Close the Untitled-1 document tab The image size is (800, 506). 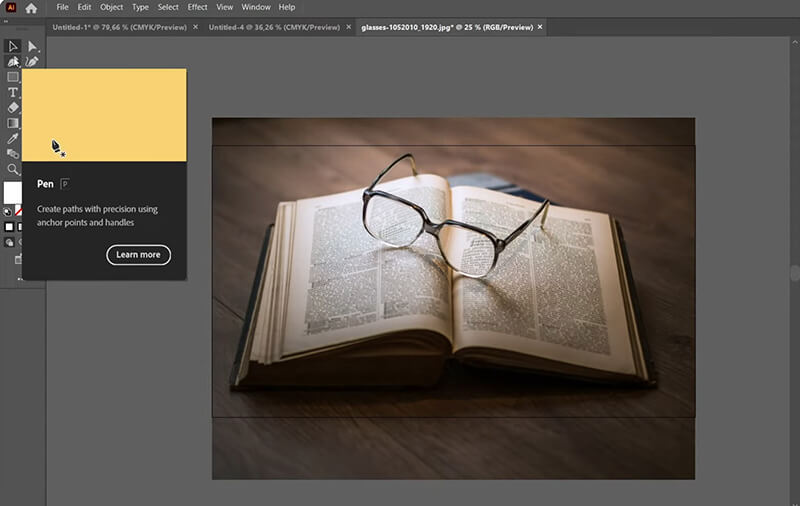click(x=195, y=27)
